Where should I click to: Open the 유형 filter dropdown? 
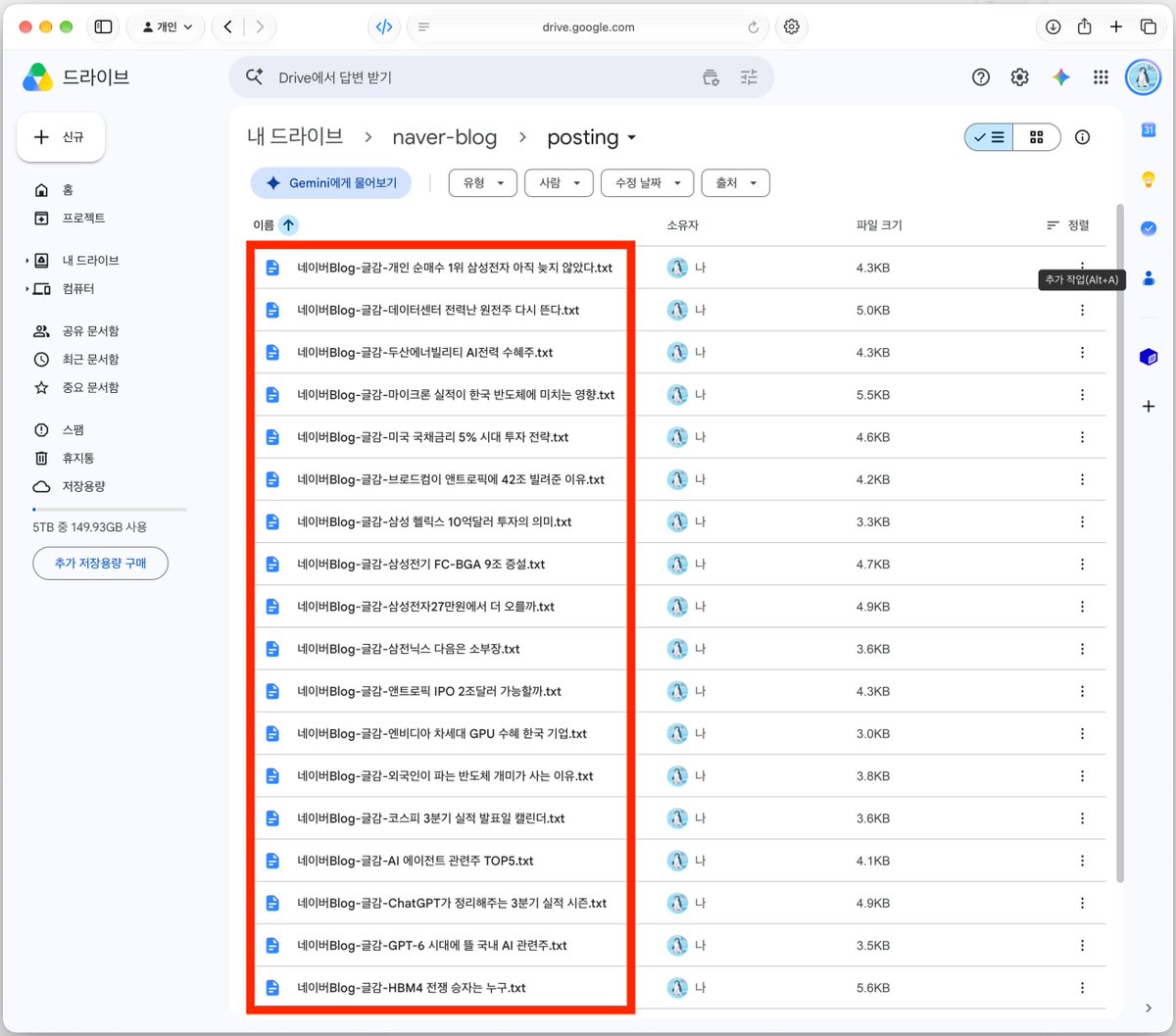[x=482, y=183]
